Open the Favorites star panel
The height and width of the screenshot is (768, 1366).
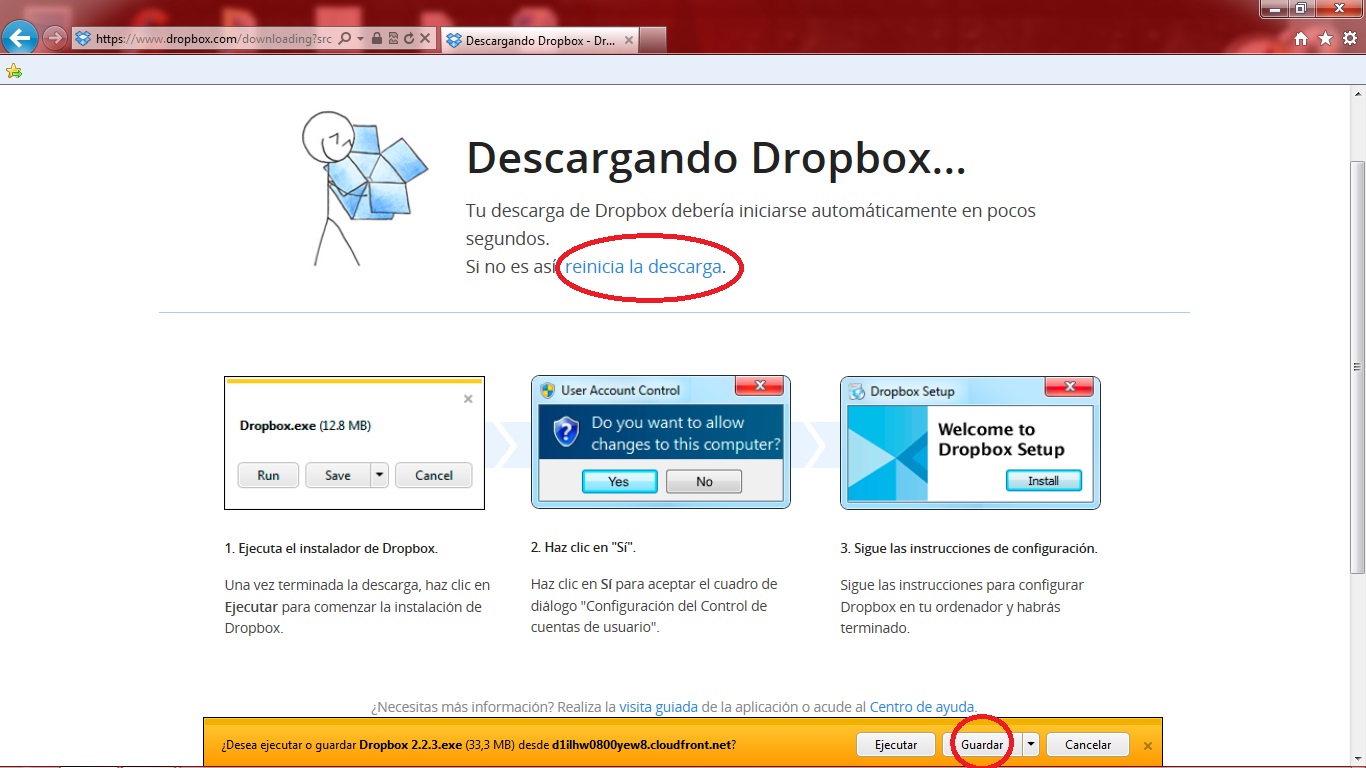point(1325,39)
